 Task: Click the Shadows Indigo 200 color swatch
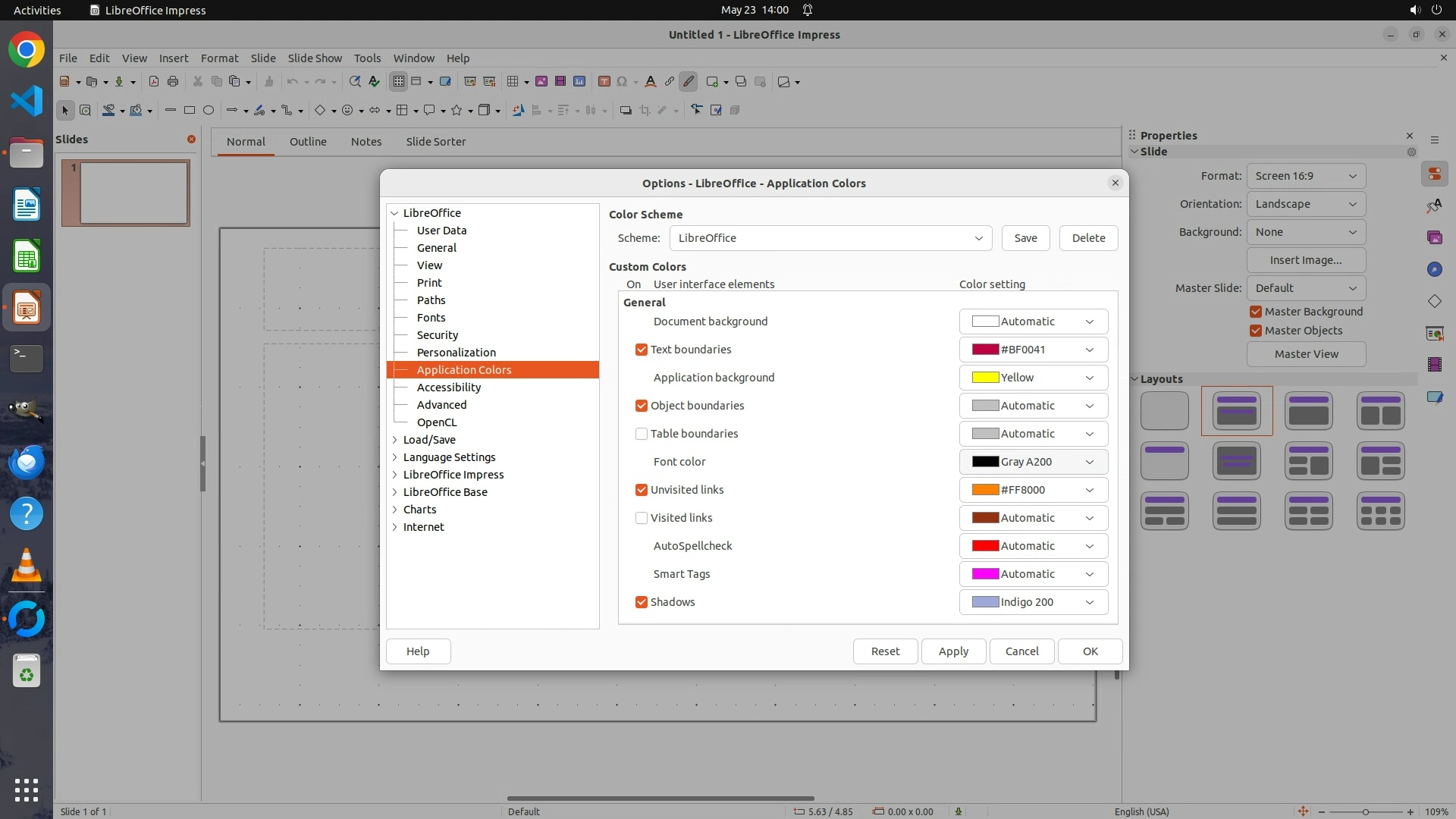click(x=985, y=602)
